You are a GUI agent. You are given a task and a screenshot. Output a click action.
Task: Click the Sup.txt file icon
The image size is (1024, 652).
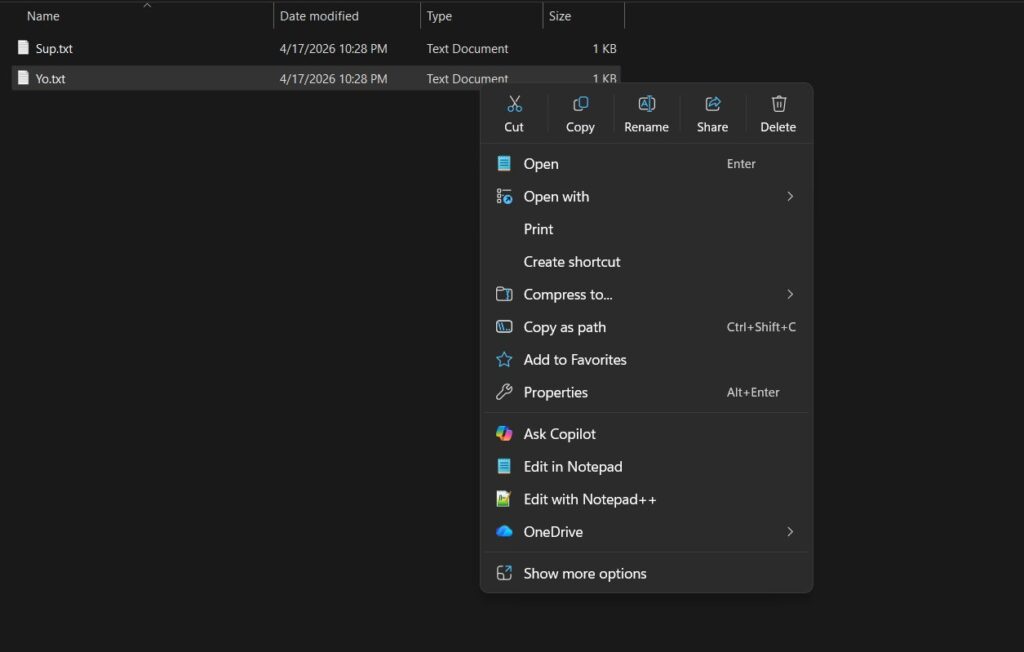(x=24, y=48)
